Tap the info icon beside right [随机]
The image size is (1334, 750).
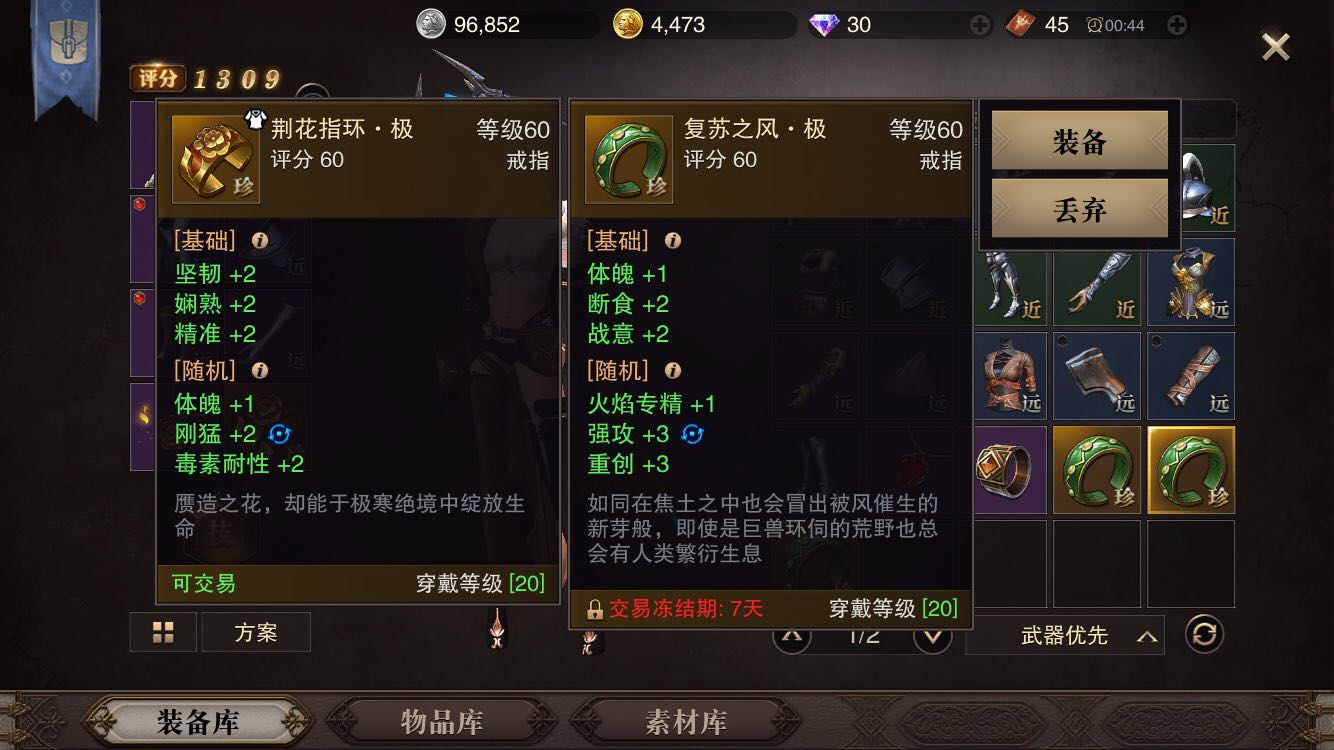click(x=673, y=371)
